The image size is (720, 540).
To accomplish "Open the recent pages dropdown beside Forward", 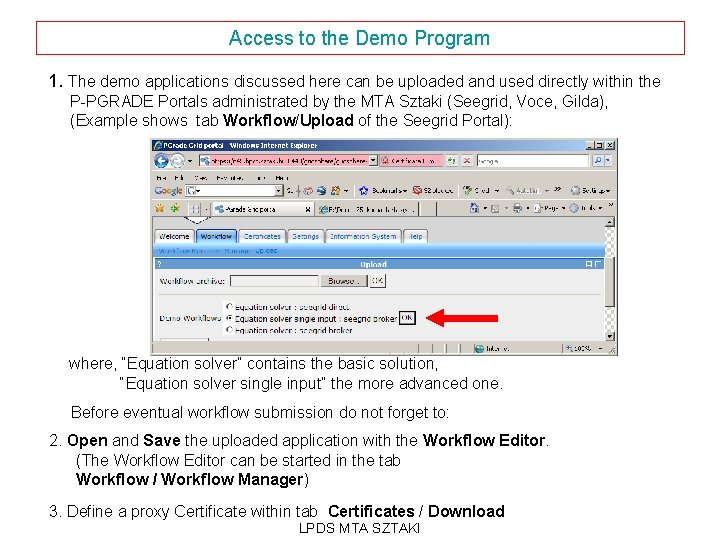I will point(190,161).
